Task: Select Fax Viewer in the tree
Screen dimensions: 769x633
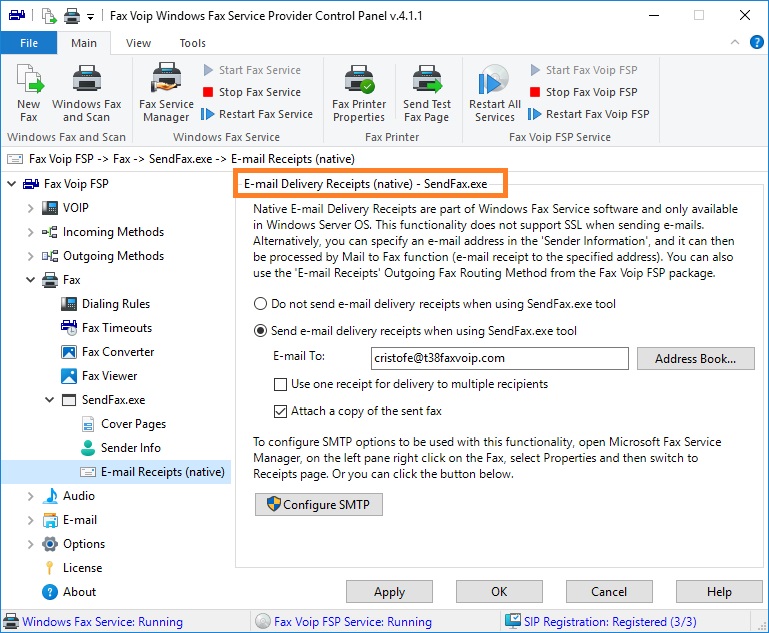Action: pos(109,376)
